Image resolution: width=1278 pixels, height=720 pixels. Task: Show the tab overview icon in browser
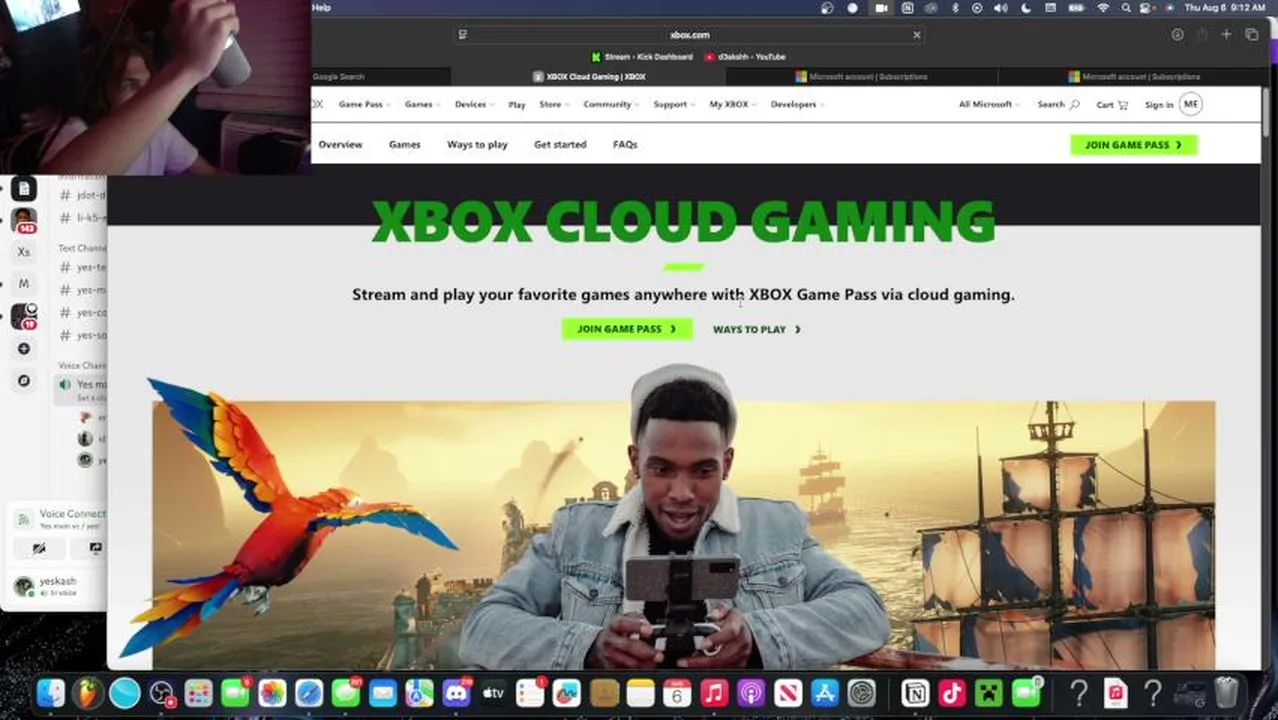pyautogui.click(x=1251, y=35)
